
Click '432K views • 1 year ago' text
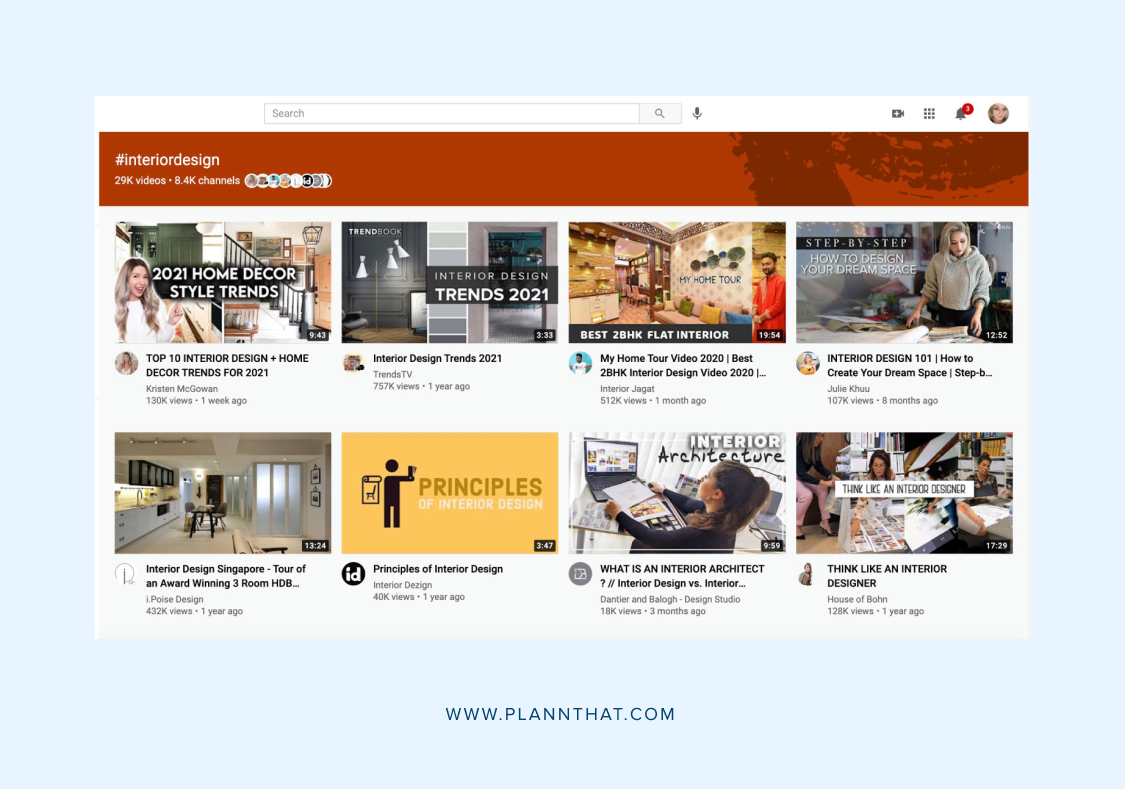[194, 611]
